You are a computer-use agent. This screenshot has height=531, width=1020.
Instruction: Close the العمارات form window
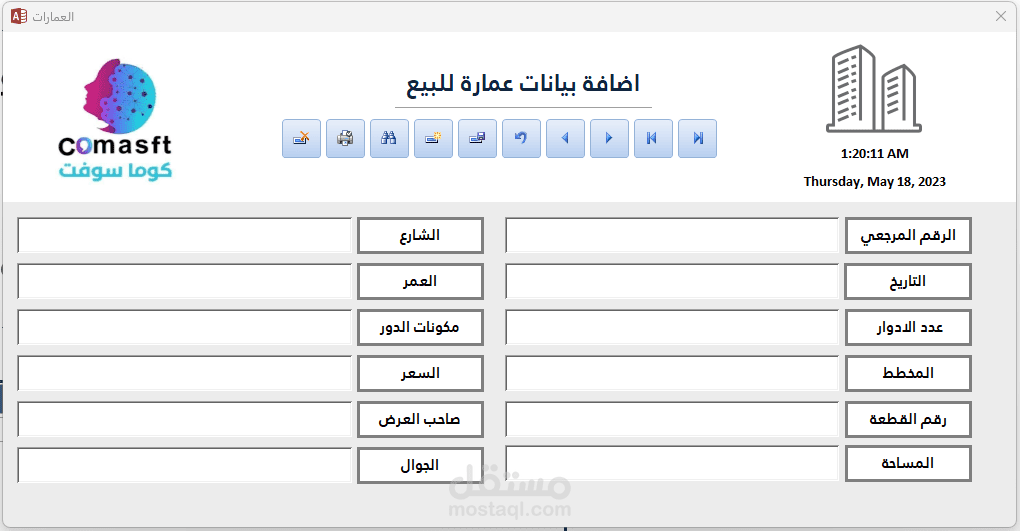coord(1001,16)
